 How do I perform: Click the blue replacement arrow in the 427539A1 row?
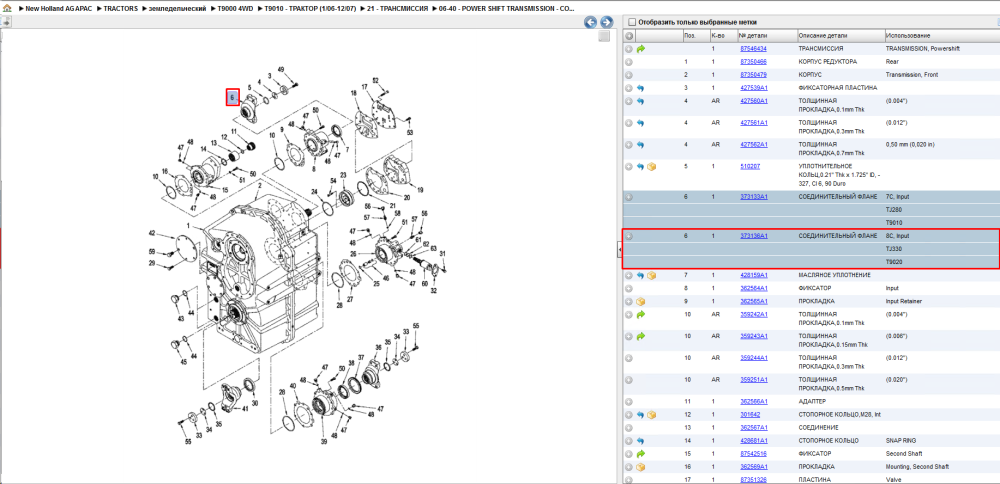pyautogui.click(x=641, y=88)
